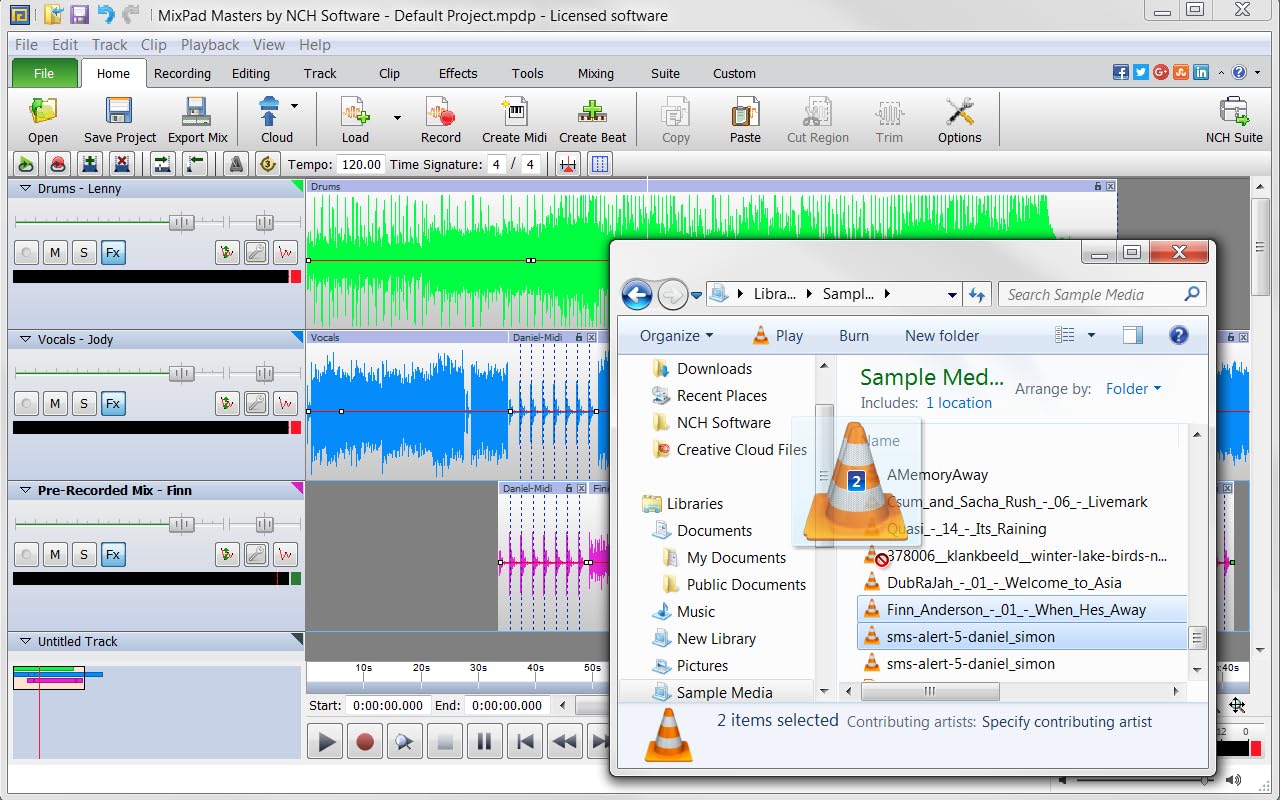Open the Arrange by Folder dropdown
Viewport: 1280px width, 800px height.
pos(1133,388)
